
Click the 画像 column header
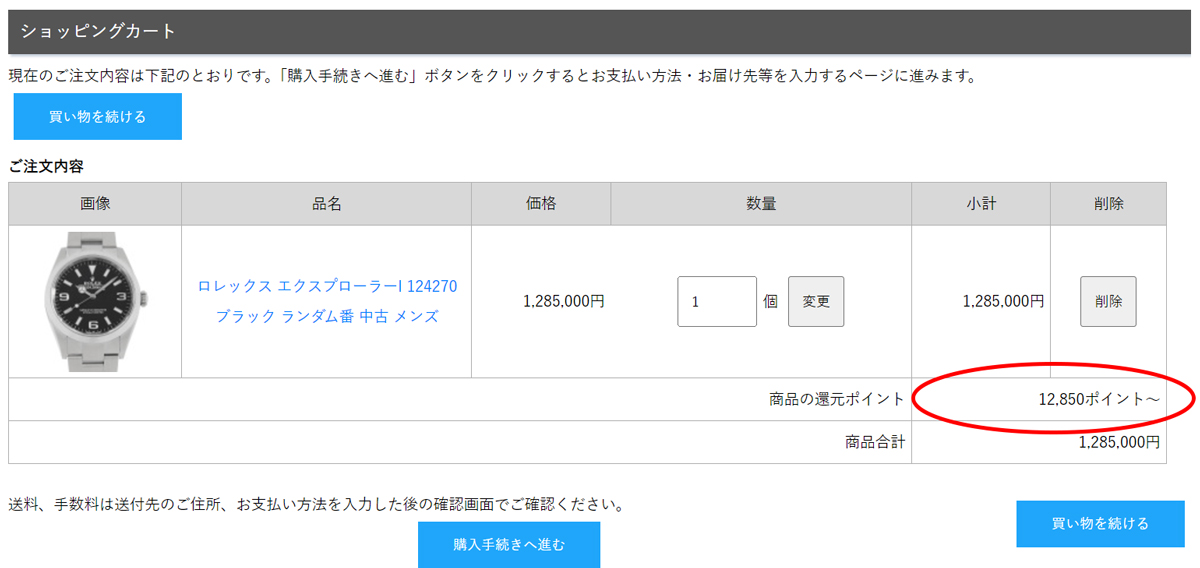click(95, 204)
